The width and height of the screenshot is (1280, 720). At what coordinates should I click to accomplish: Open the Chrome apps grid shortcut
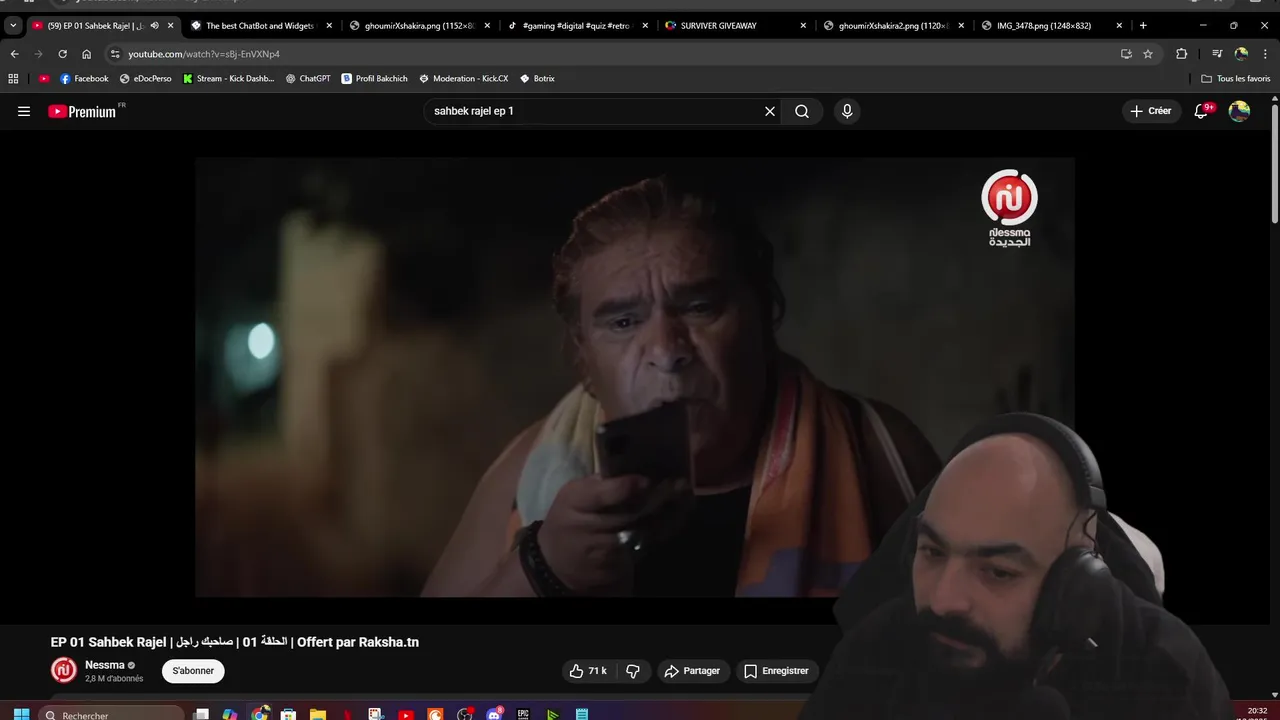click(13, 78)
